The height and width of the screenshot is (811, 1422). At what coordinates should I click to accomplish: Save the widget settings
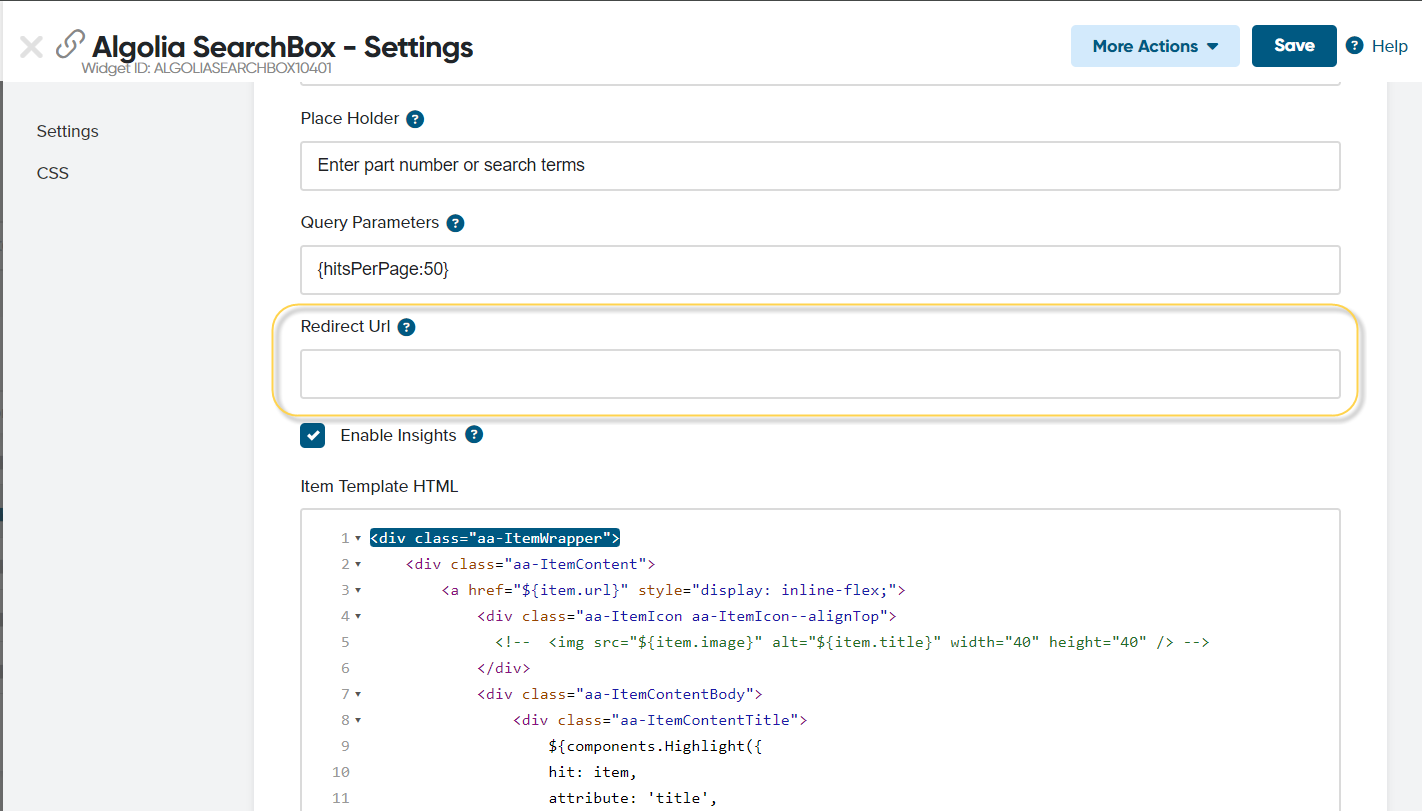click(1294, 46)
